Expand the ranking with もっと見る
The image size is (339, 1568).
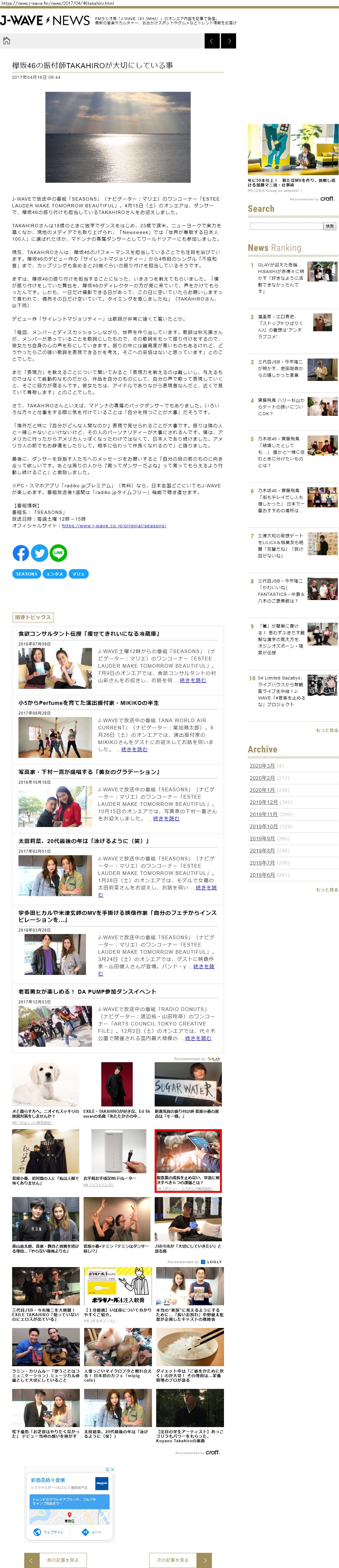(326, 730)
